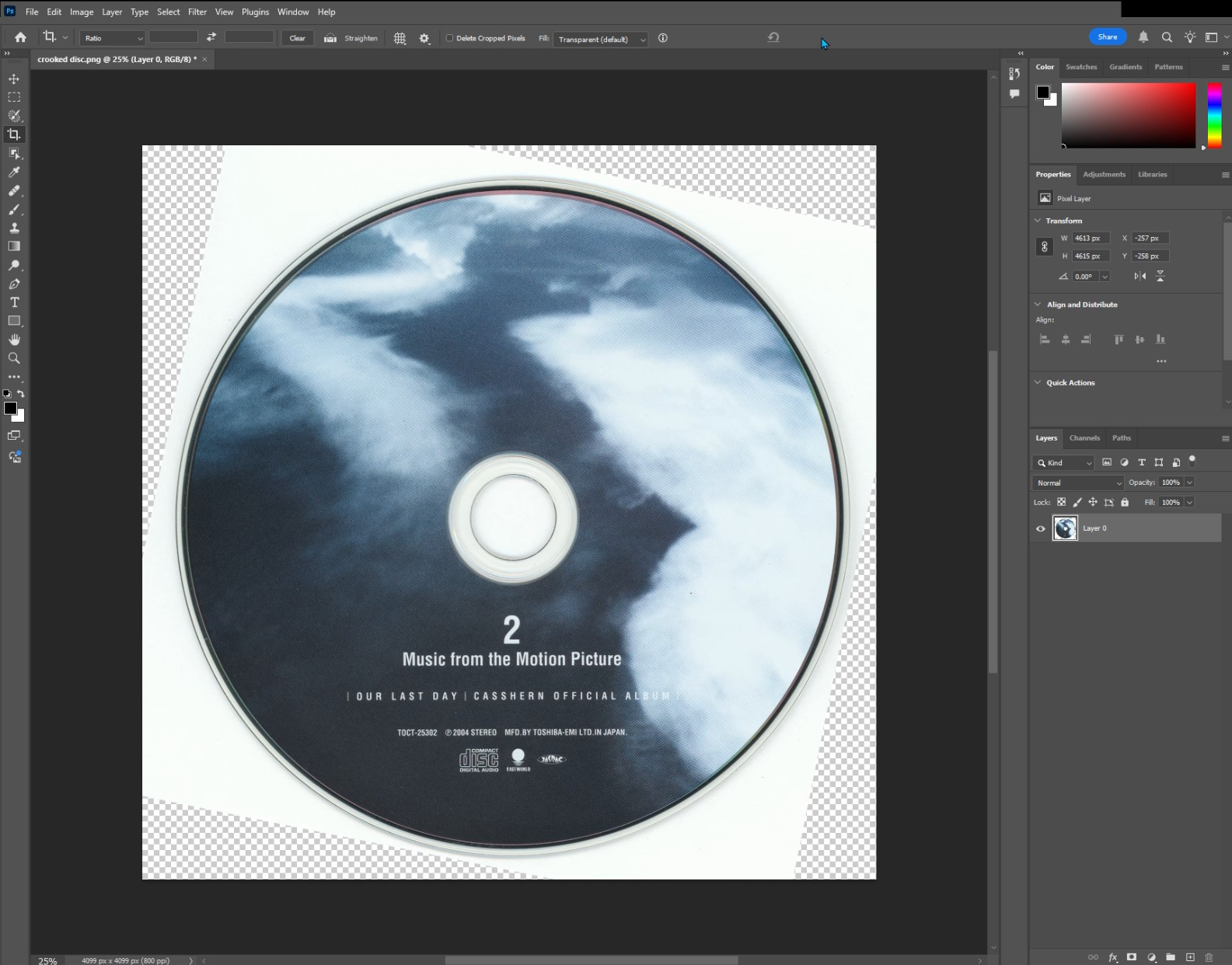Select the Hand tool

[14, 340]
